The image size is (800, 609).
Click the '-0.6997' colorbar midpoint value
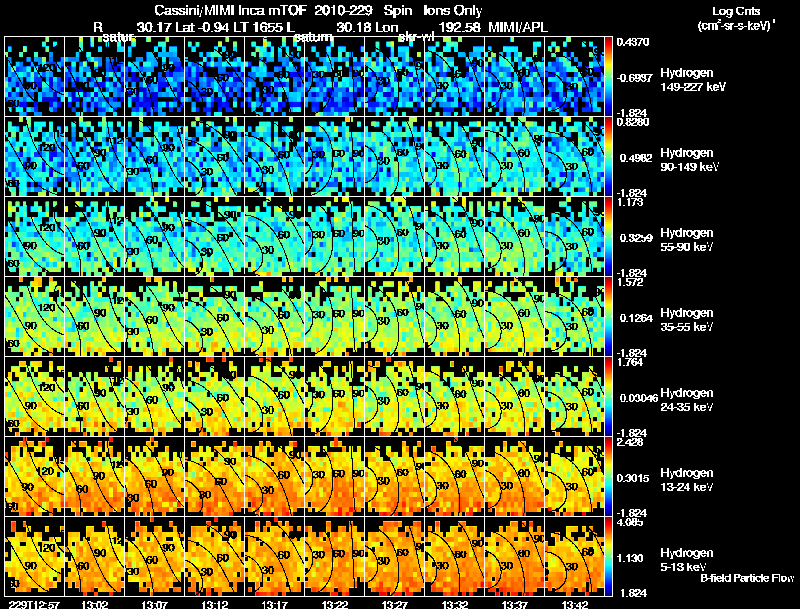[634, 78]
